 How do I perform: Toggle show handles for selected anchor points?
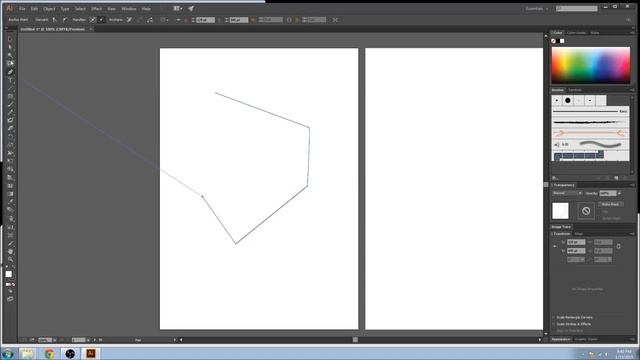(x=93, y=20)
